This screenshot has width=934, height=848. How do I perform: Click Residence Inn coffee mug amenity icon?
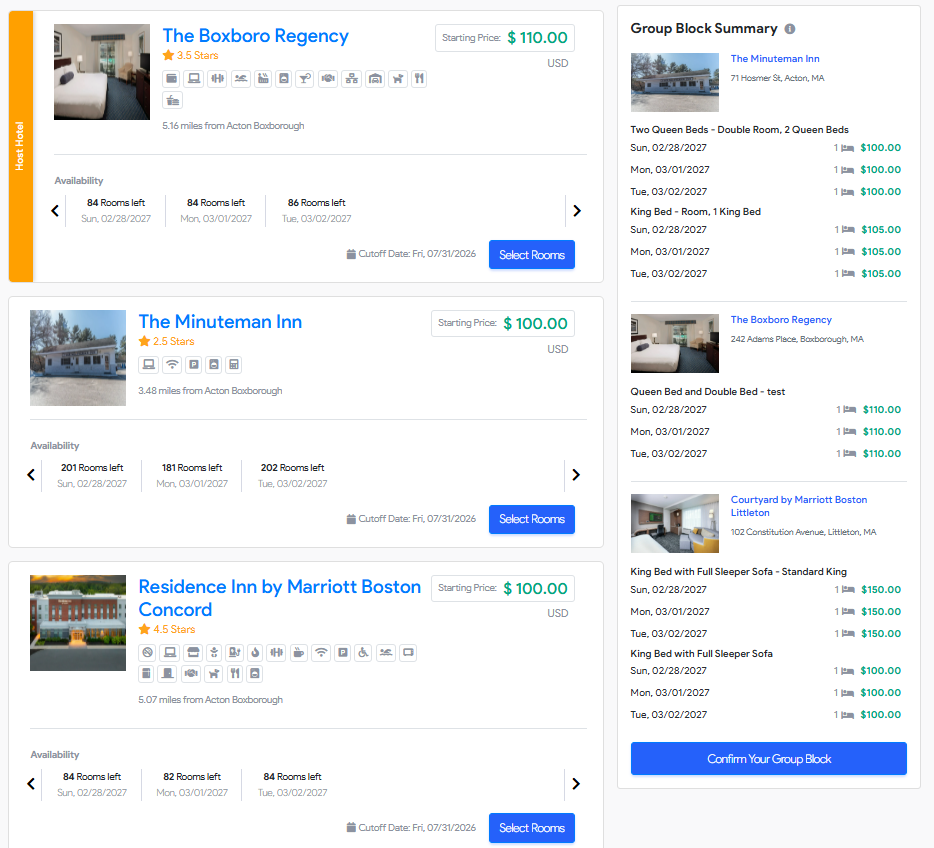[299, 653]
